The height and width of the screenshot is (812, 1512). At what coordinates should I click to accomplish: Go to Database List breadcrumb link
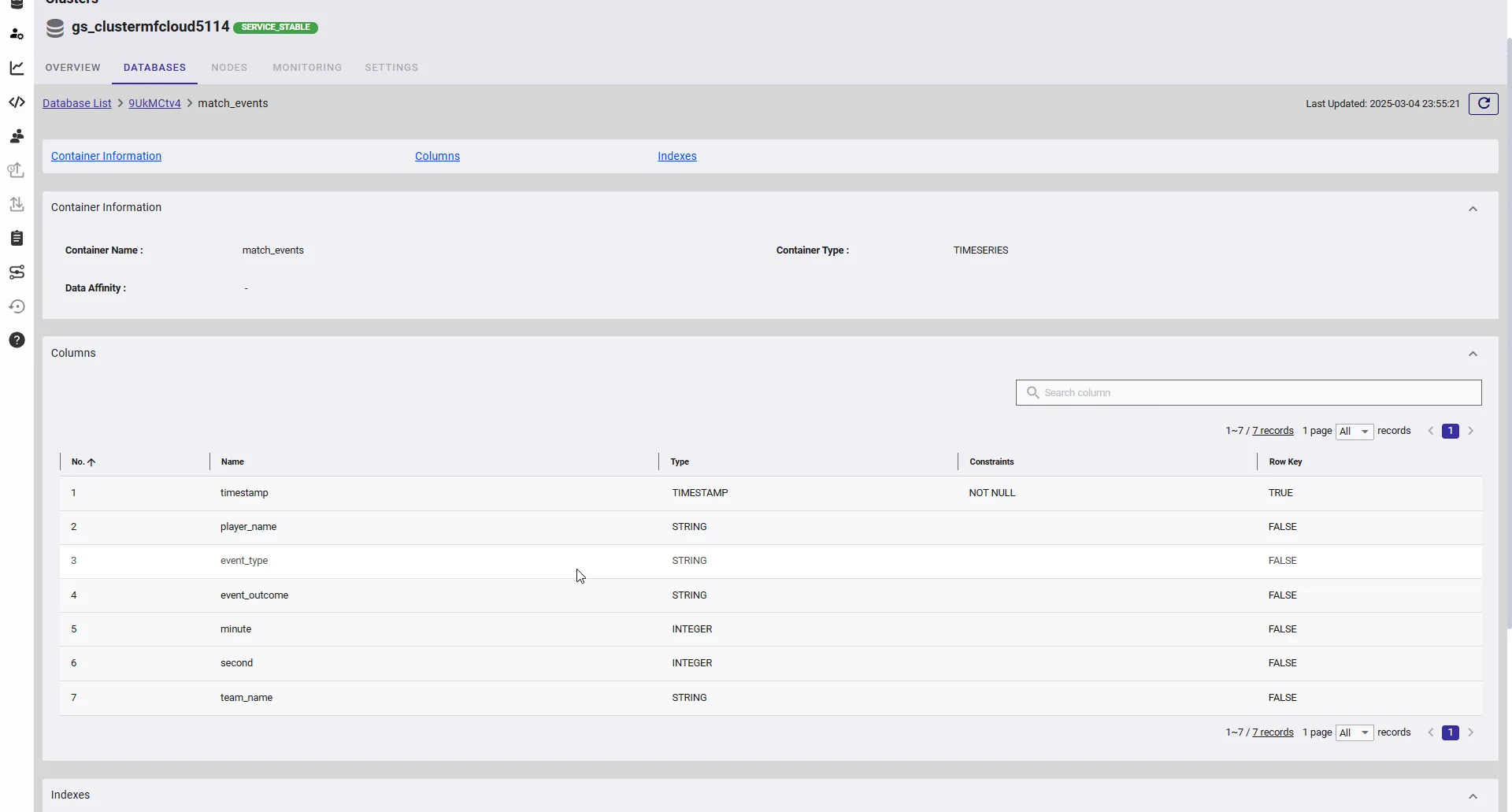point(76,103)
